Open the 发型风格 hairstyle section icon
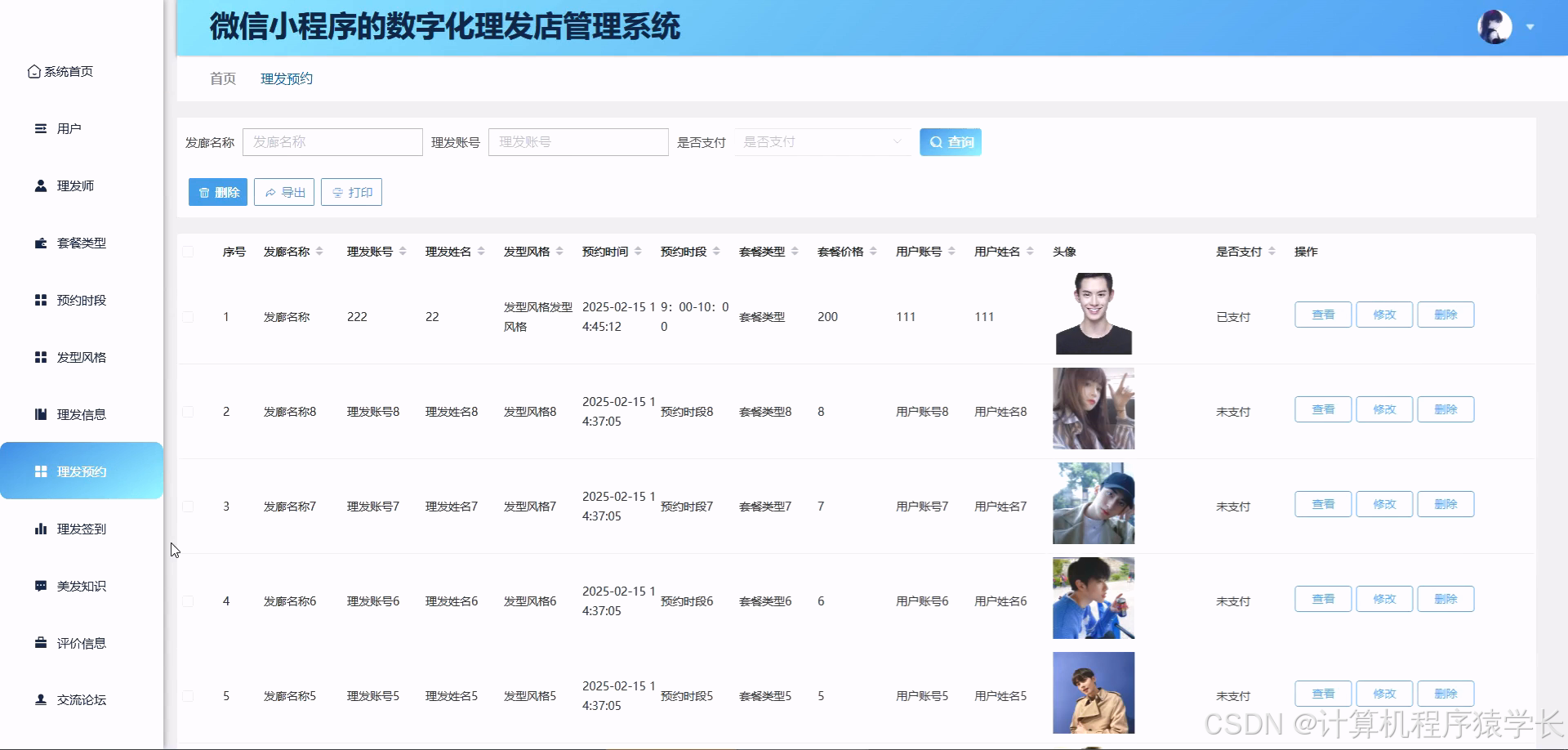The width and height of the screenshot is (1568, 750). tap(39, 357)
